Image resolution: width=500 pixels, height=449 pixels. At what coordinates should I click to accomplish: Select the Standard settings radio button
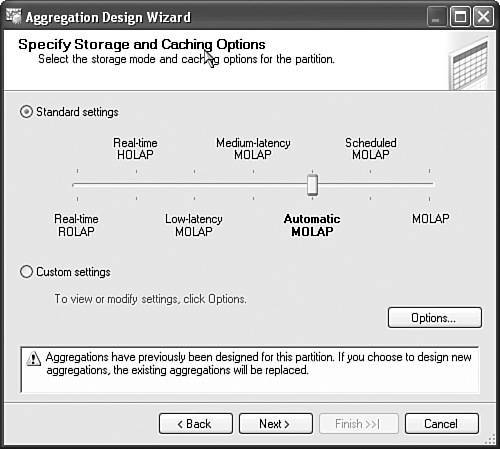26,112
